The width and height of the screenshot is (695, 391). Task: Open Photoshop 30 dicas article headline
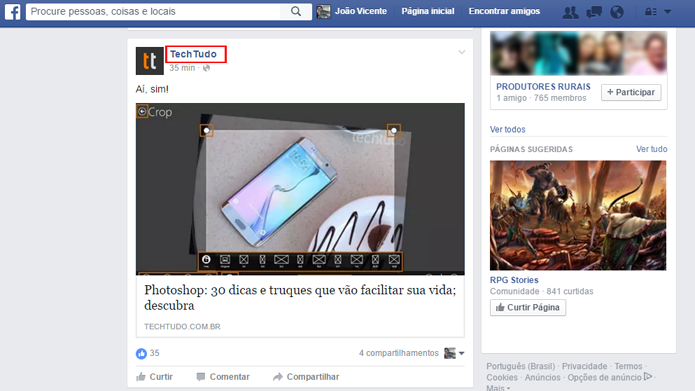point(300,297)
